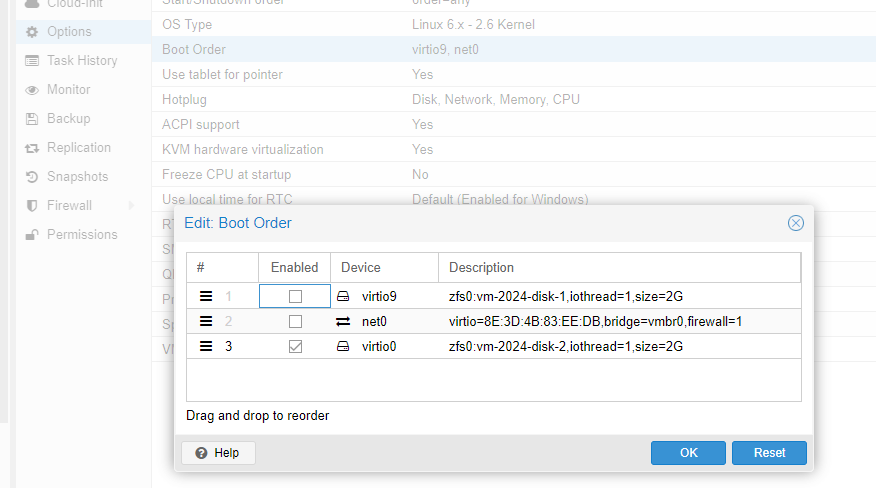876x488 pixels.
Task: Click the net0 network arrows icon
Action: click(343, 321)
